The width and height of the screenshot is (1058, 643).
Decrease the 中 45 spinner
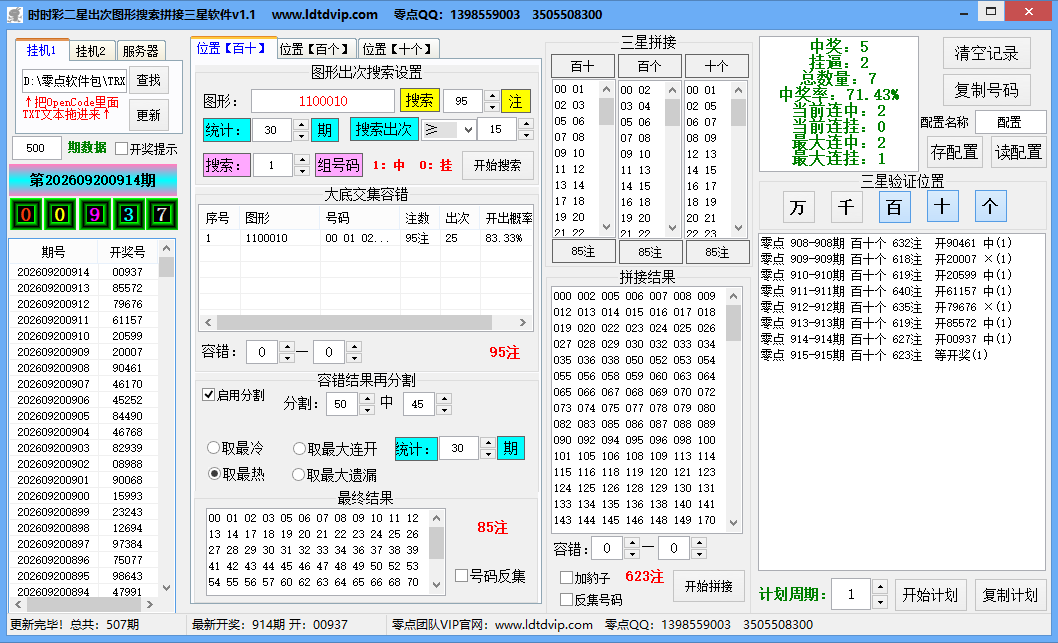tap(444, 409)
